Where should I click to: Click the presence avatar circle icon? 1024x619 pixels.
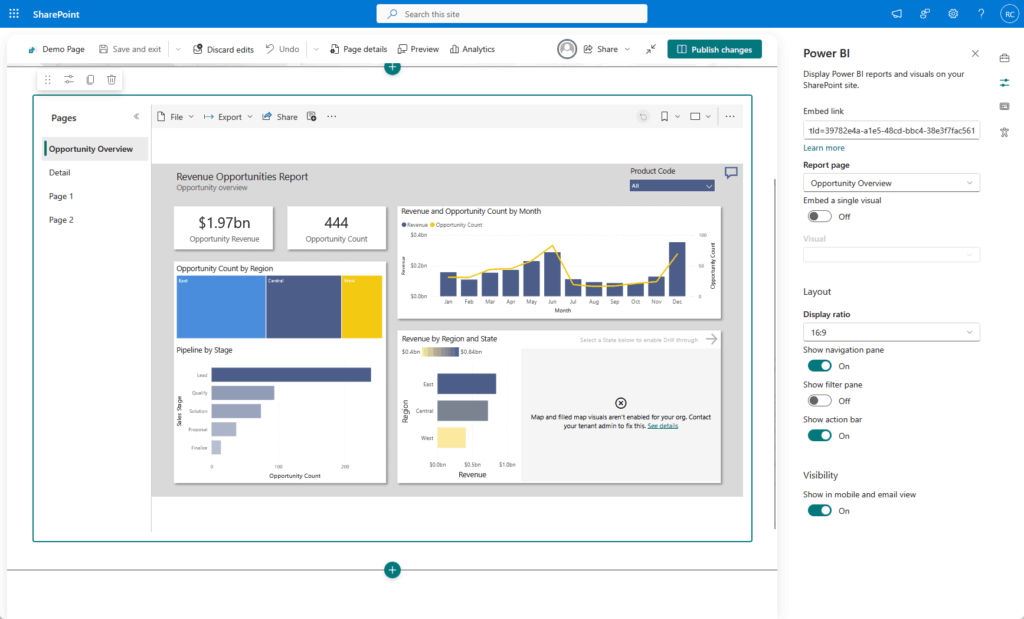pos(567,49)
